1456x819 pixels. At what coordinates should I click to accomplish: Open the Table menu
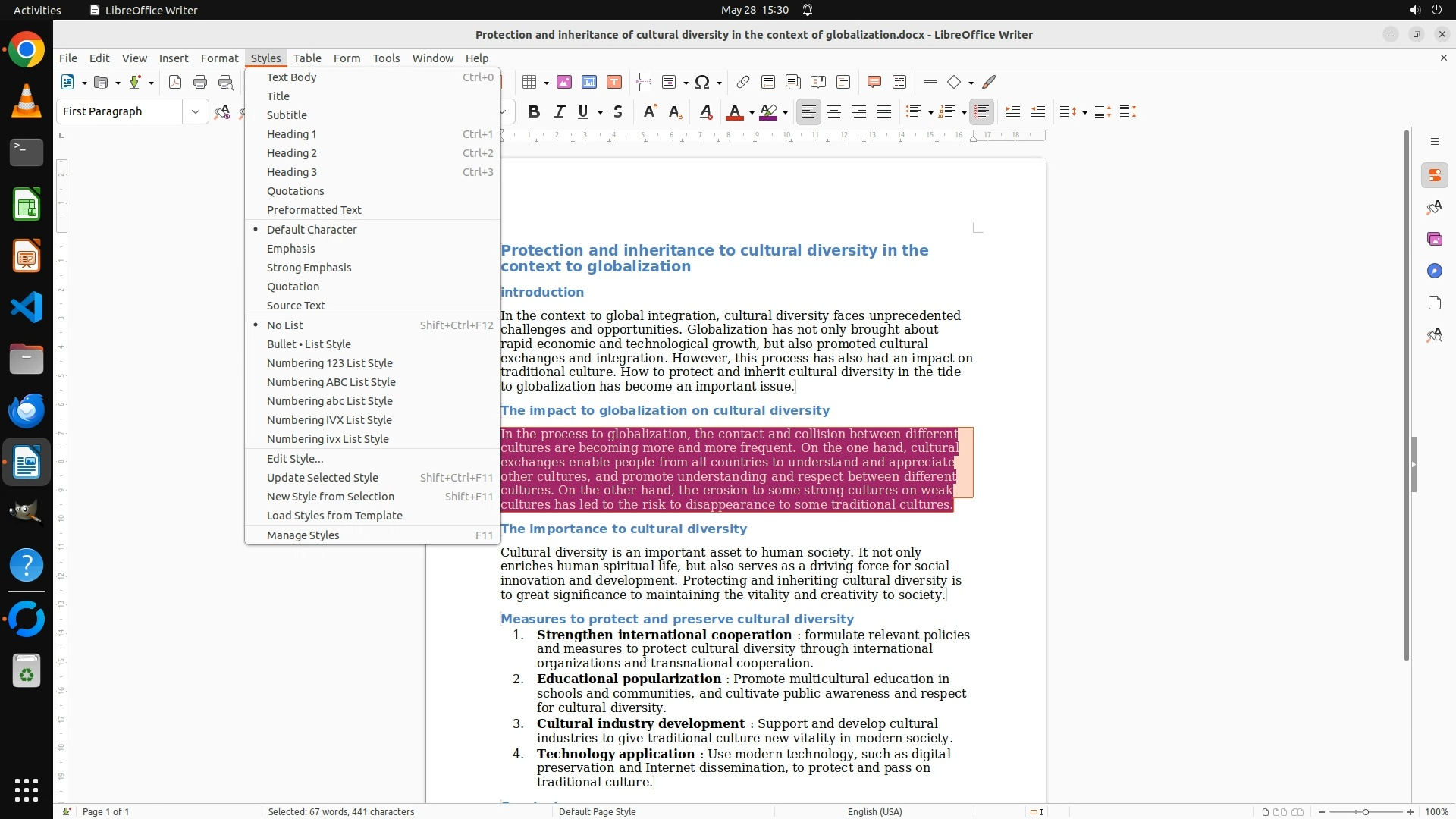point(307,58)
